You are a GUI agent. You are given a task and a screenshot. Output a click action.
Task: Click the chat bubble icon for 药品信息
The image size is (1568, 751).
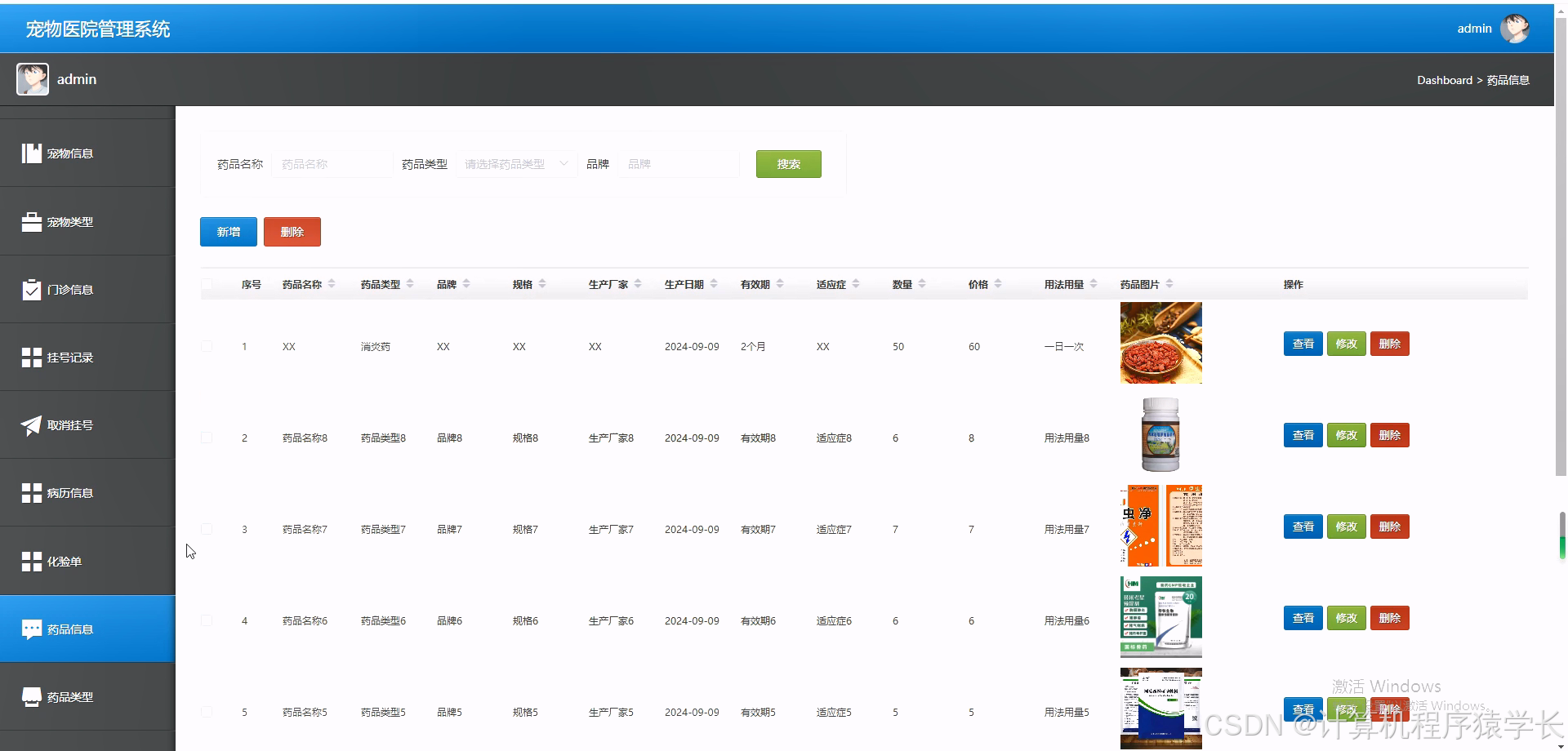coord(32,629)
